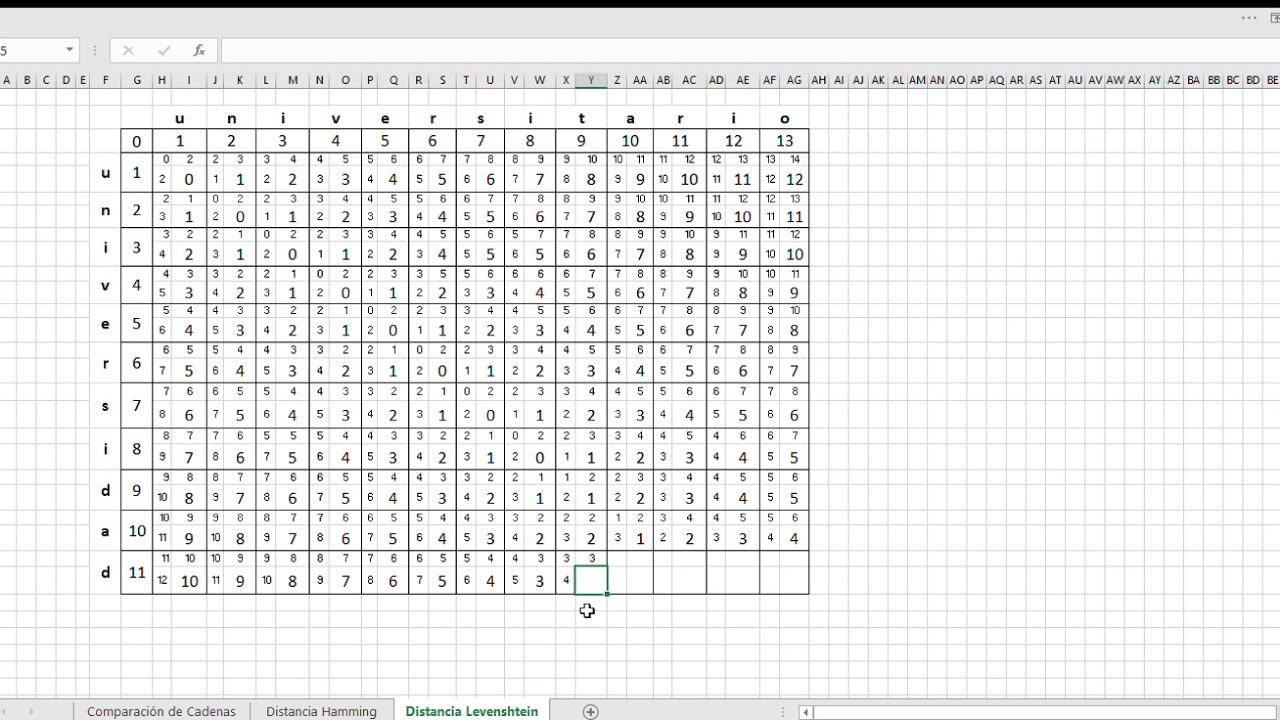Click the Cancel (X) formula bar icon

point(128,50)
